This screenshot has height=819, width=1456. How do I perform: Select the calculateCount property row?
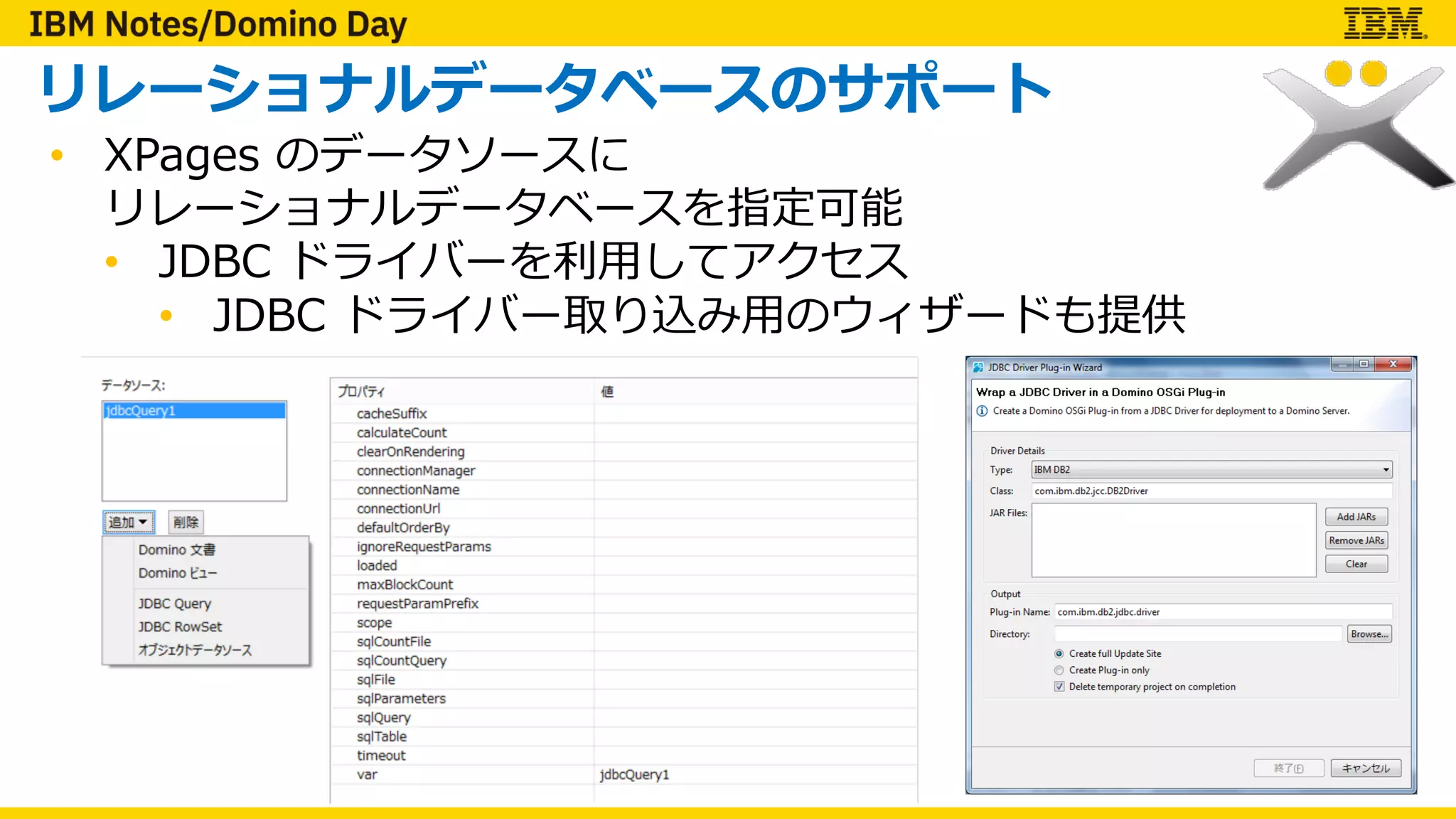click(624, 433)
